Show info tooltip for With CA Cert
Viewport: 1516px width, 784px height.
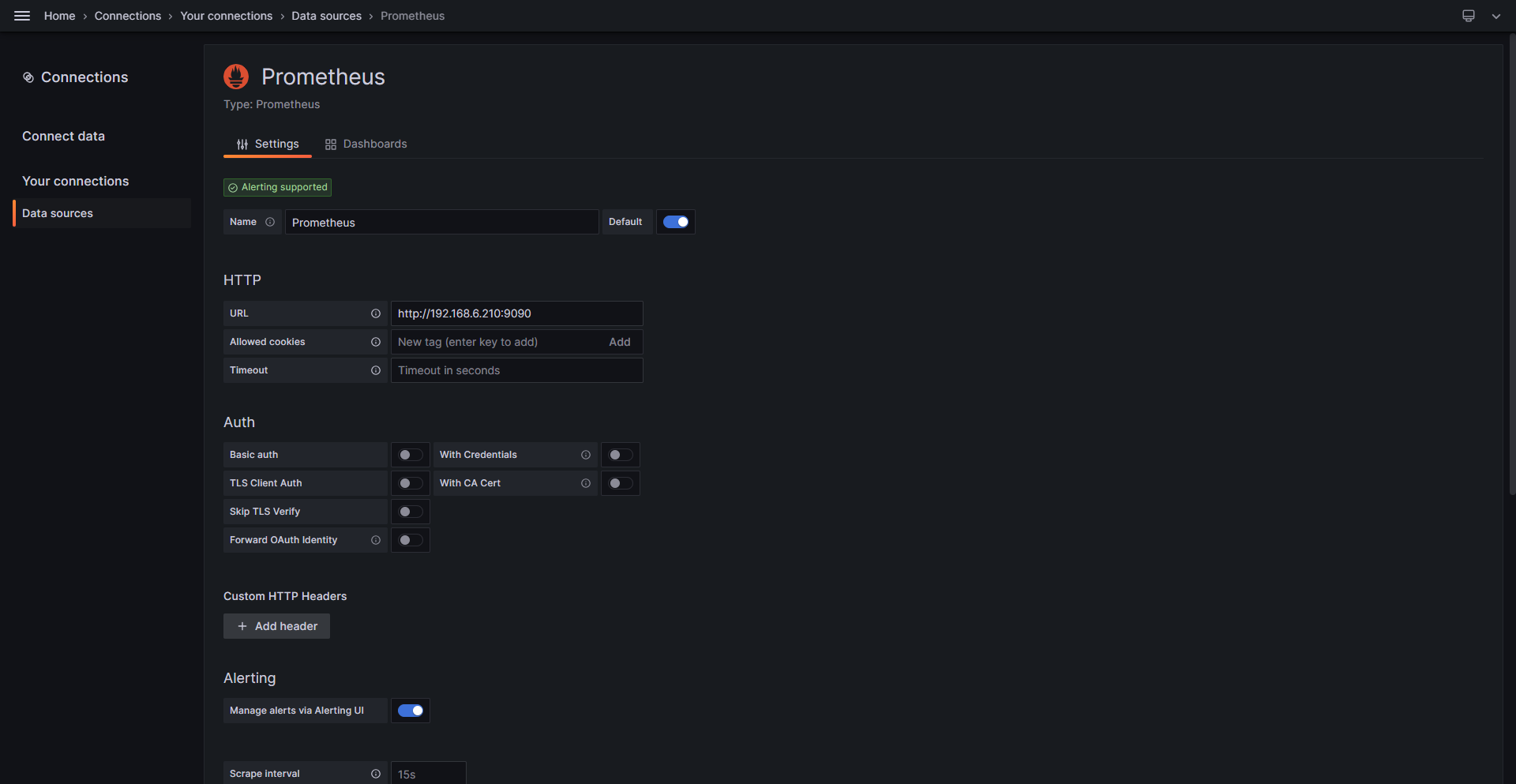click(x=586, y=483)
